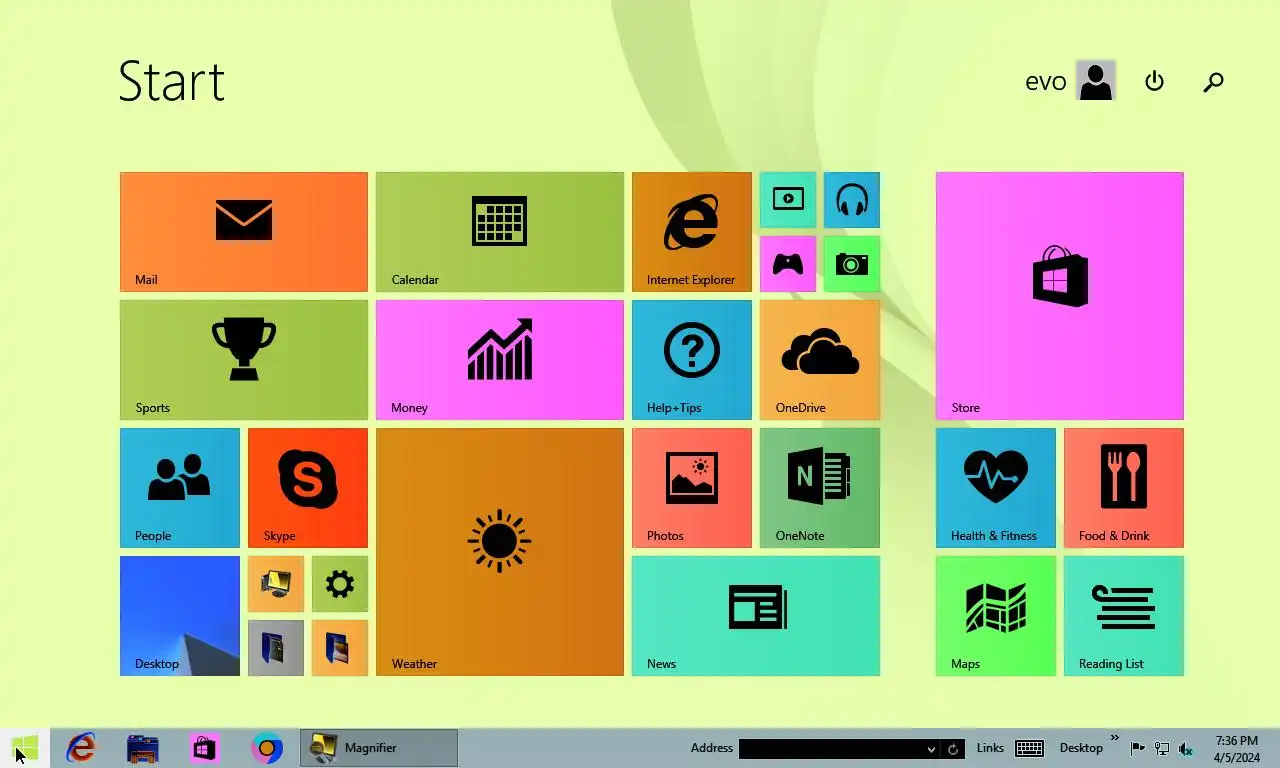Click the evo user account picture
The width and height of the screenshot is (1280, 768).
(1095, 81)
